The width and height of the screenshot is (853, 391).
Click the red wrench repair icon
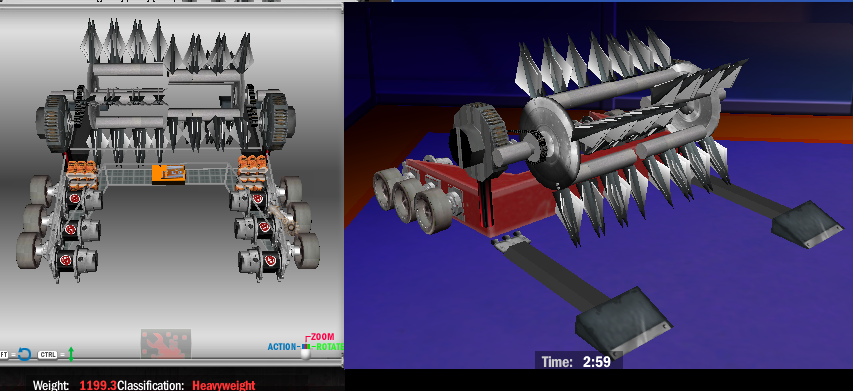click(165, 344)
